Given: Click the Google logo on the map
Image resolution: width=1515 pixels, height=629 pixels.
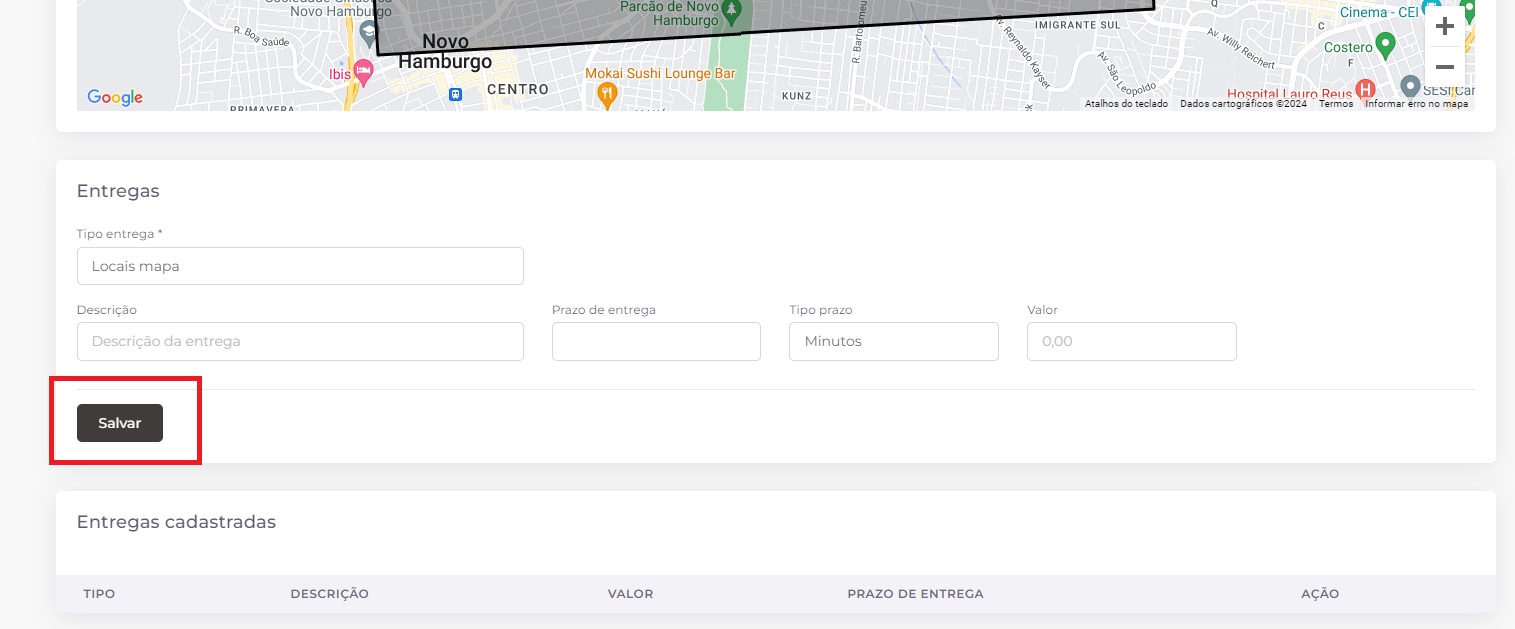Looking at the screenshot, I should tap(115, 97).
